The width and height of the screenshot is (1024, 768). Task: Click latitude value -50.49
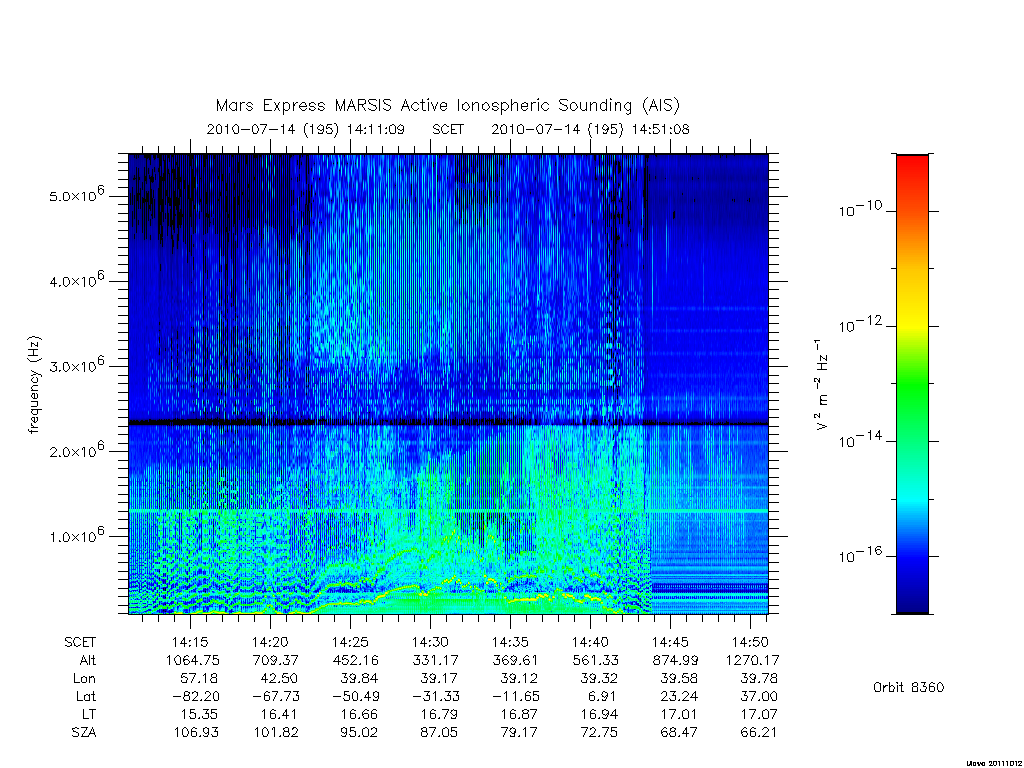[355, 696]
